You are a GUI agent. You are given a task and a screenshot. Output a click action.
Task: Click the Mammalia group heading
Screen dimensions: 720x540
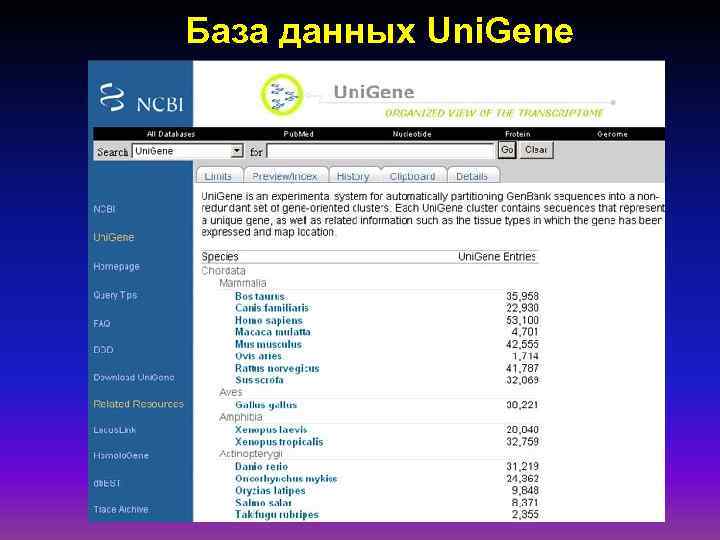pyautogui.click(x=242, y=283)
